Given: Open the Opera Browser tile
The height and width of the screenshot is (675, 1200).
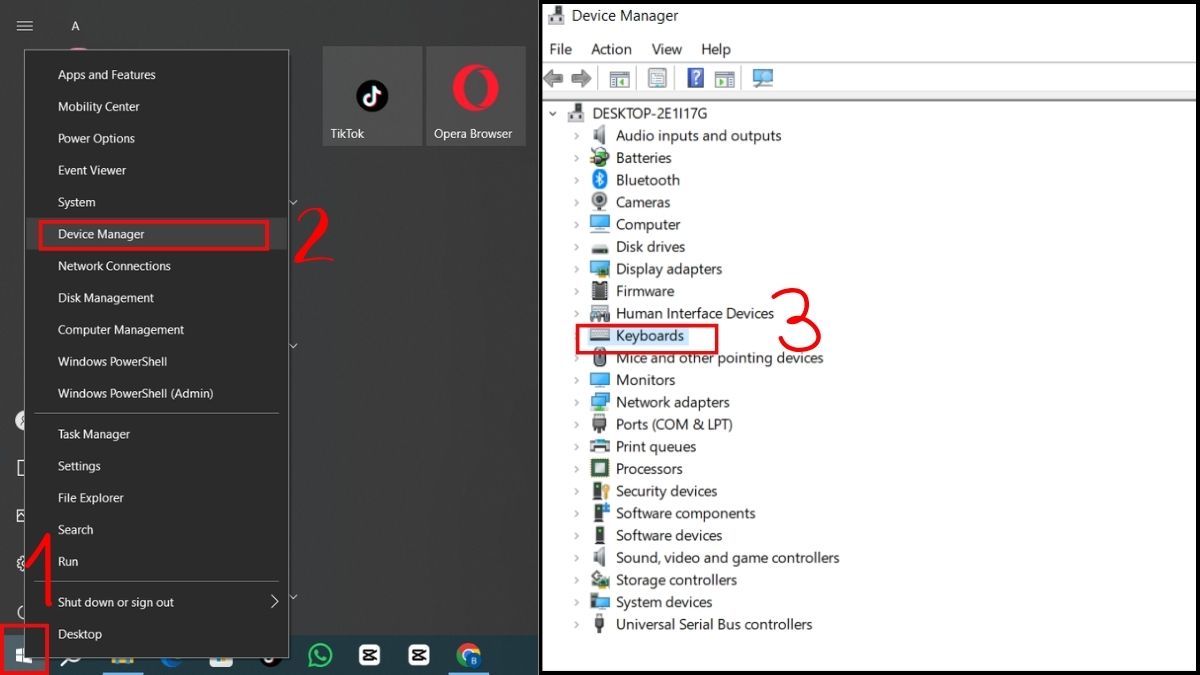Looking at the screenshot, I should click(x=475, y=95).
